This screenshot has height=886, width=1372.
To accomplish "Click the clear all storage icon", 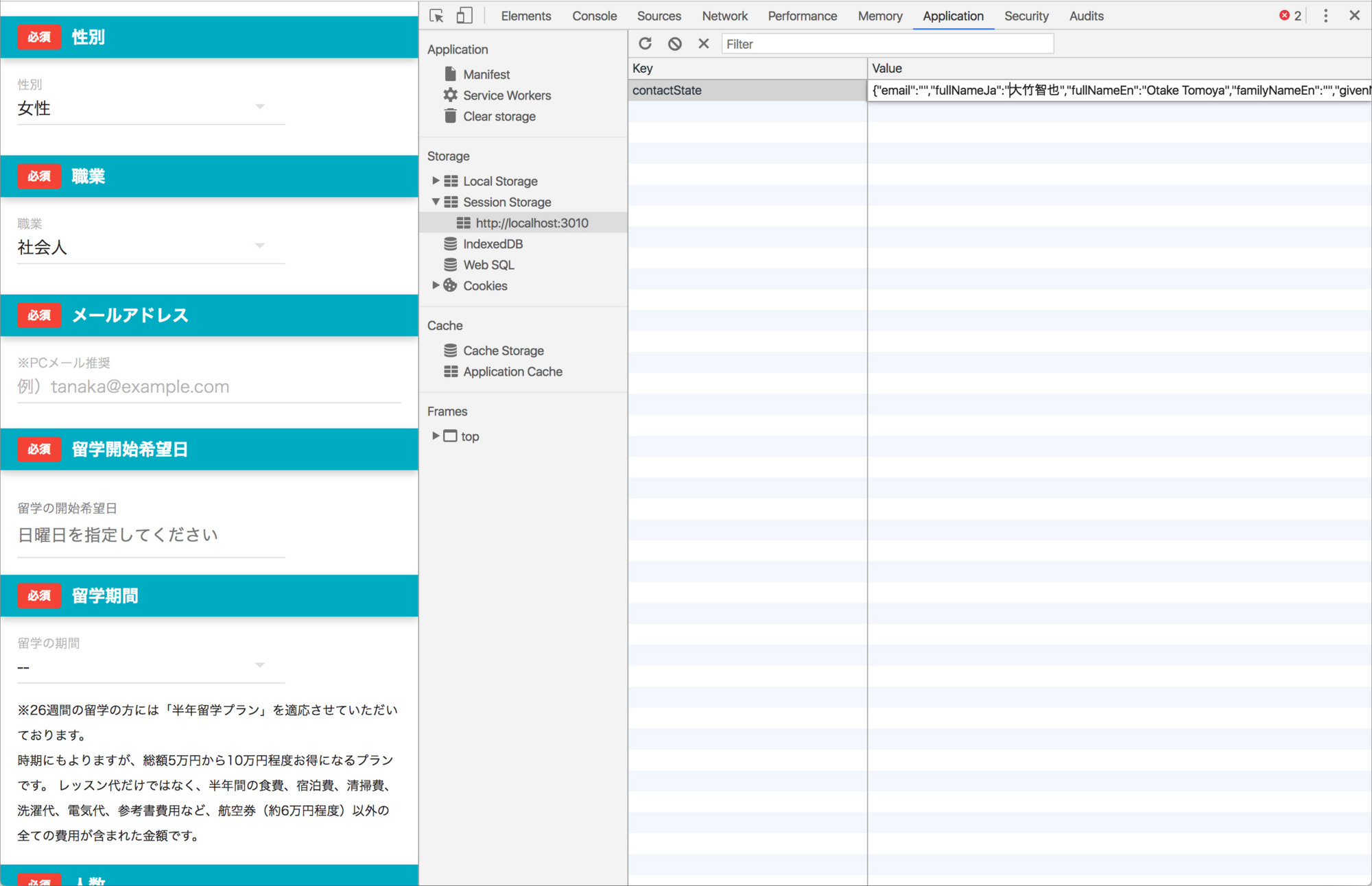I will tap(675, 44).
